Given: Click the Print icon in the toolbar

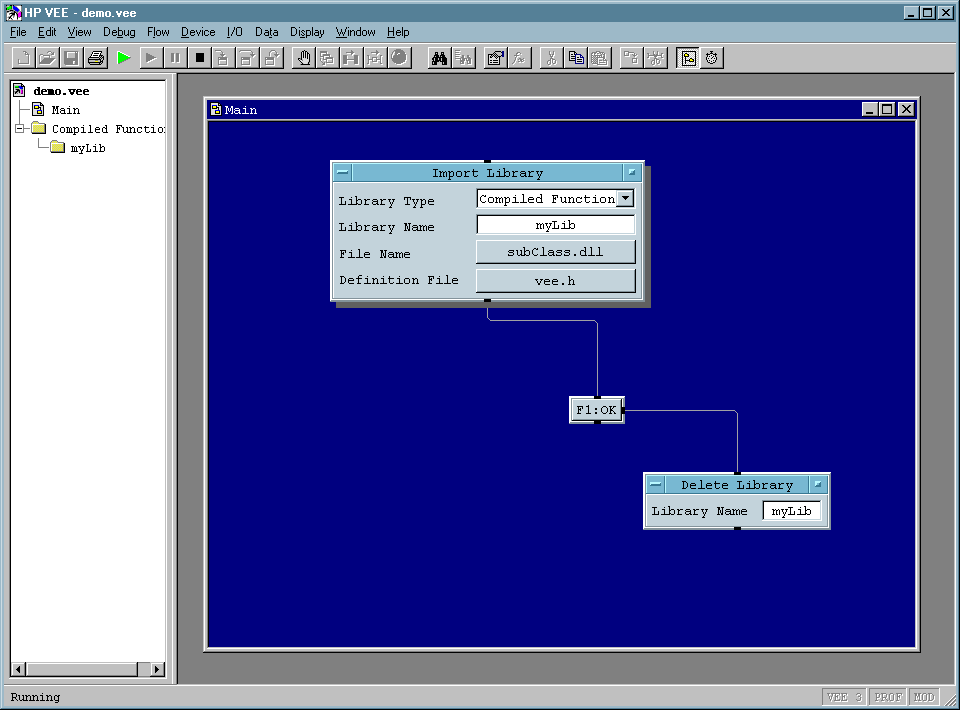Looking at the screenshot, I should (96, 58).
